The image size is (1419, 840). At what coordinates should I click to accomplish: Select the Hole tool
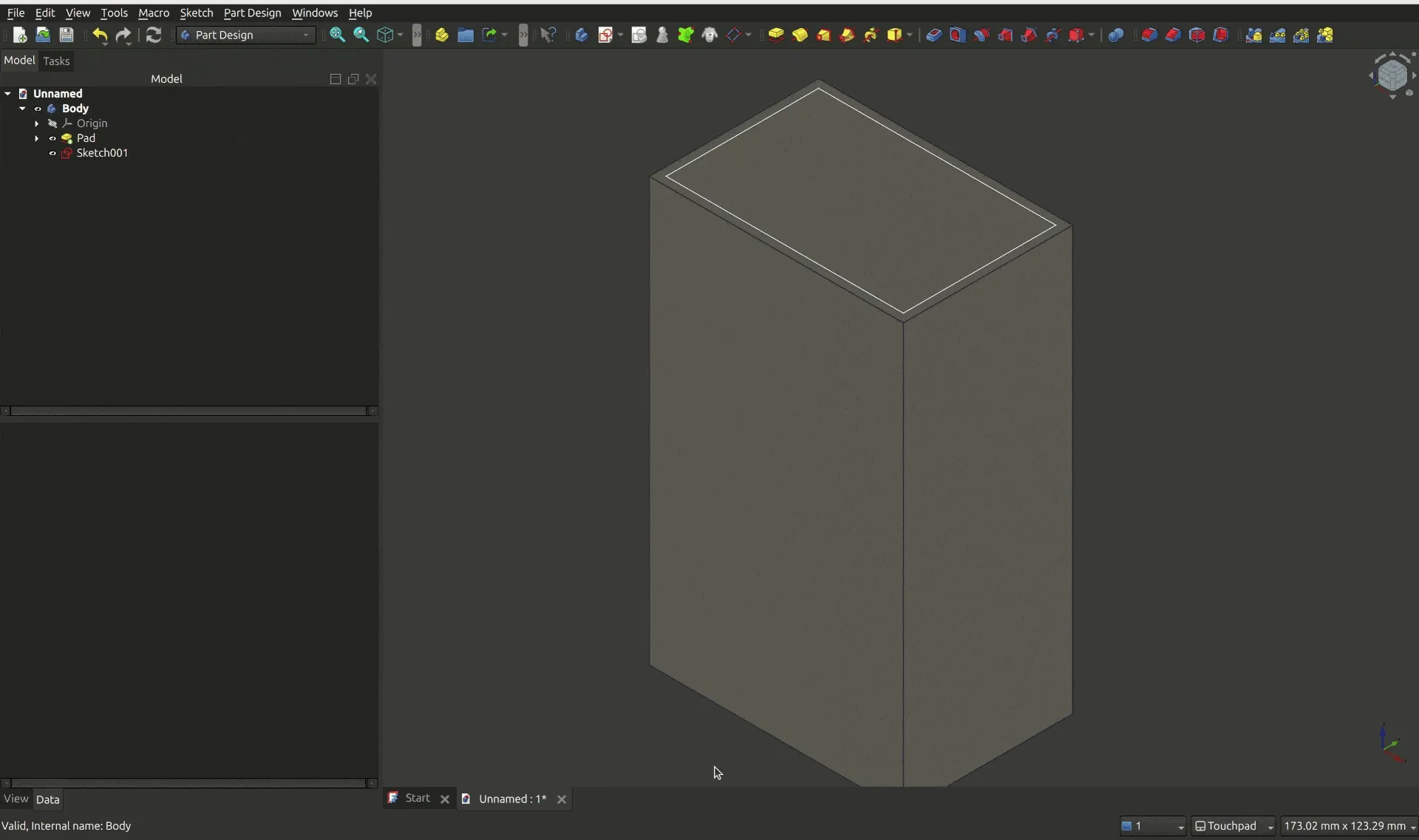957,35
